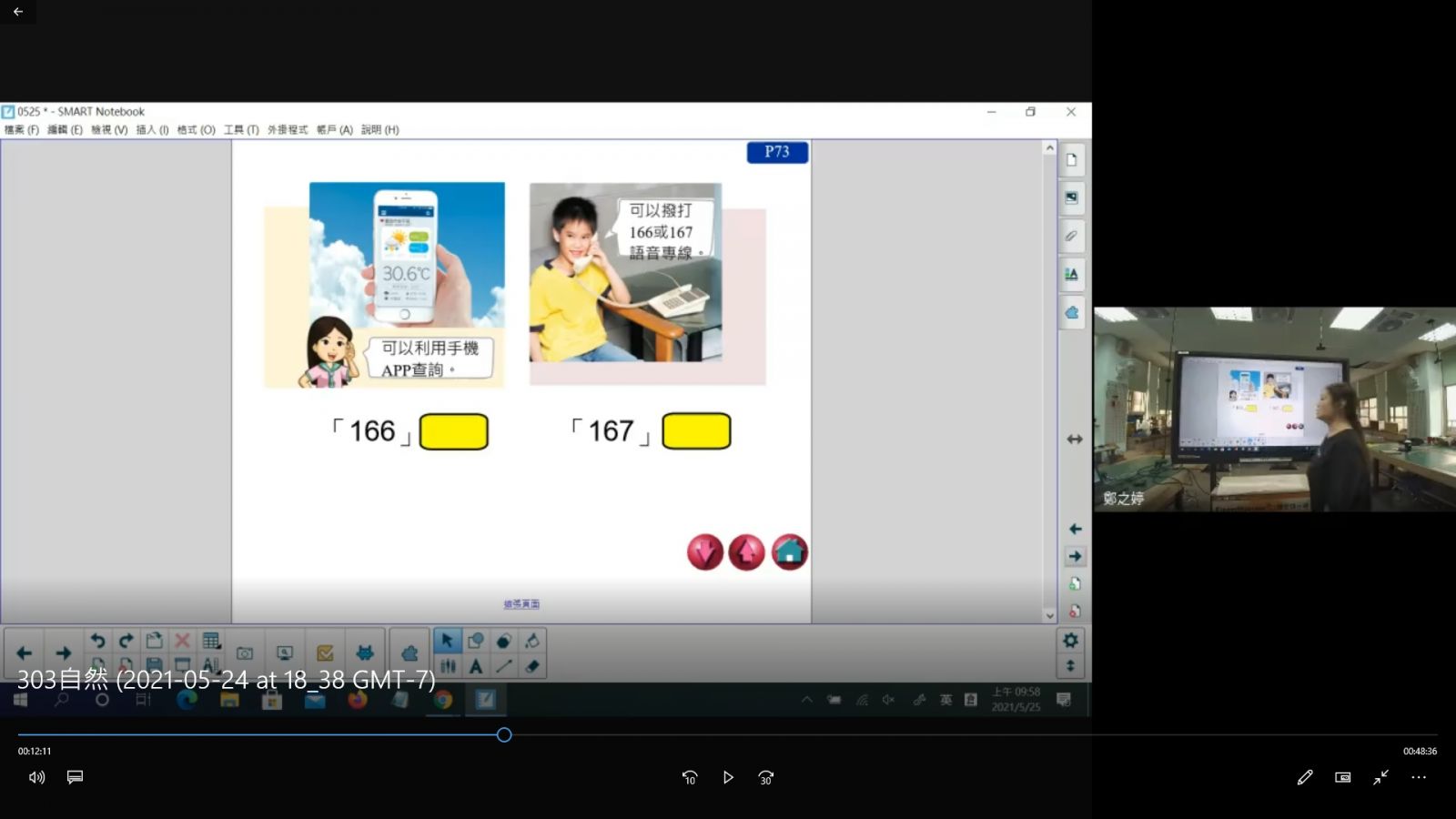Screen dimensions: 1456x819
Task: Open the 工具 (T) menu
Action: point(241,130)
